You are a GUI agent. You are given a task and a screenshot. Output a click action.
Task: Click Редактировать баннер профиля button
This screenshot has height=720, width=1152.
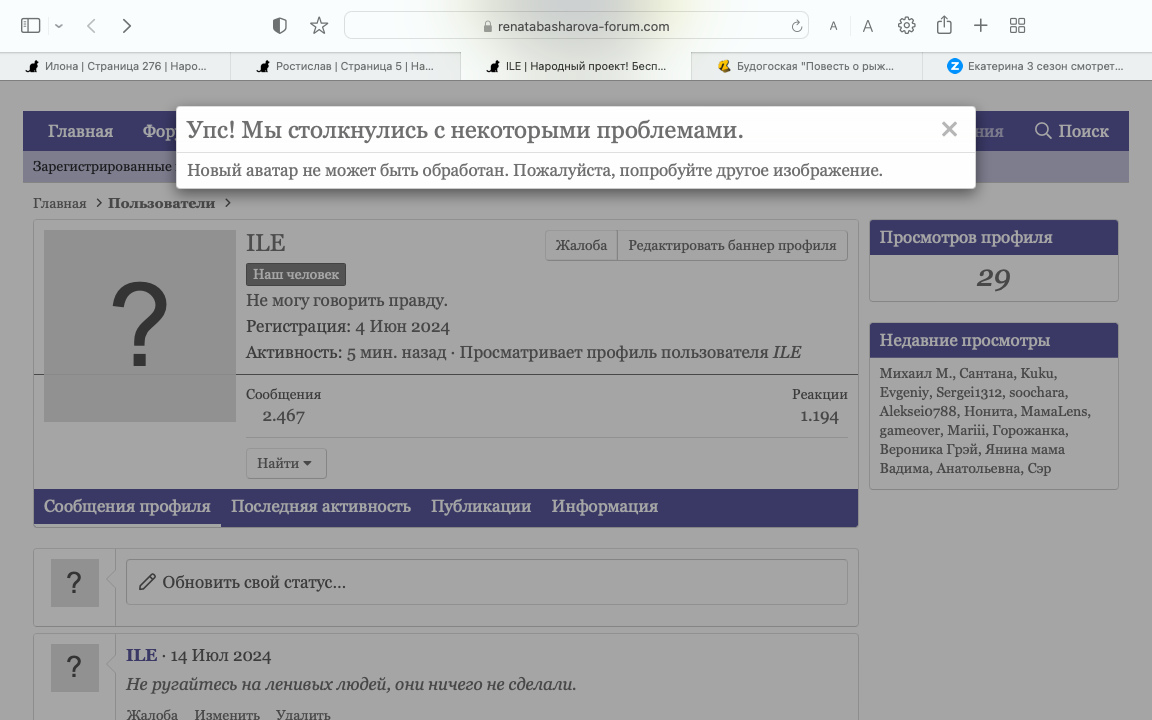tap(732, 245)
